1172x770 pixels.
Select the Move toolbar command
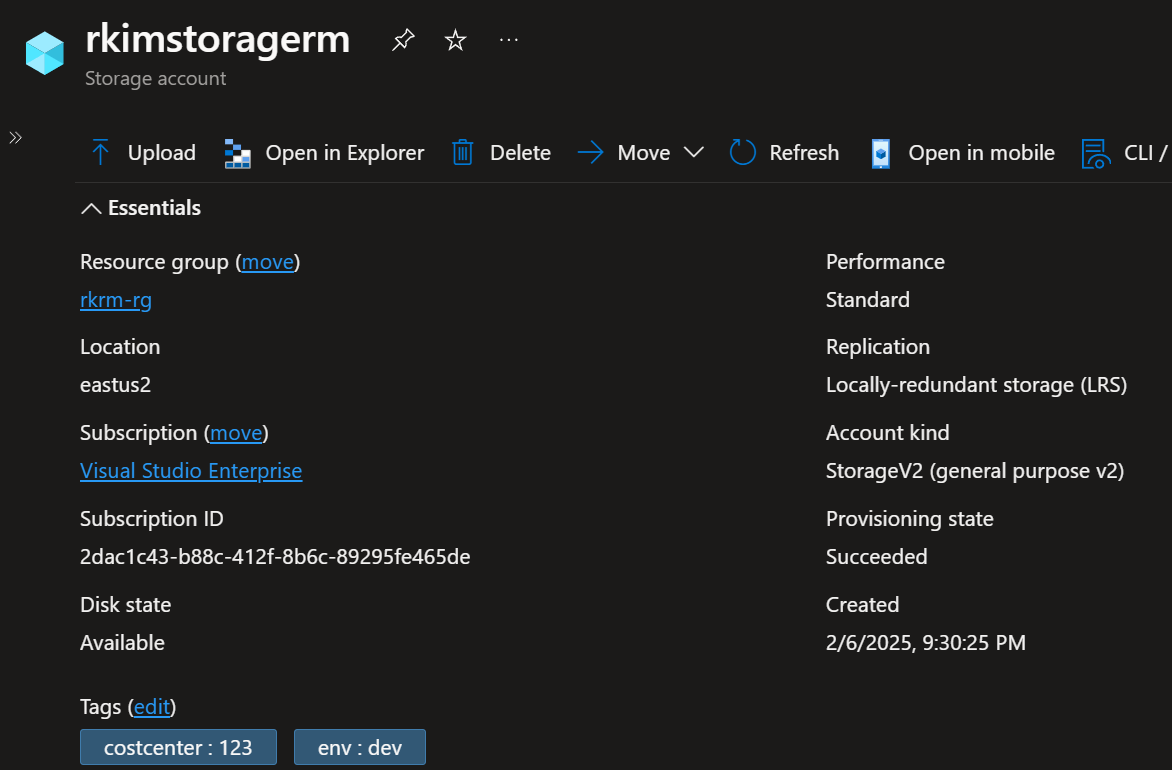(x=643, y=153)
